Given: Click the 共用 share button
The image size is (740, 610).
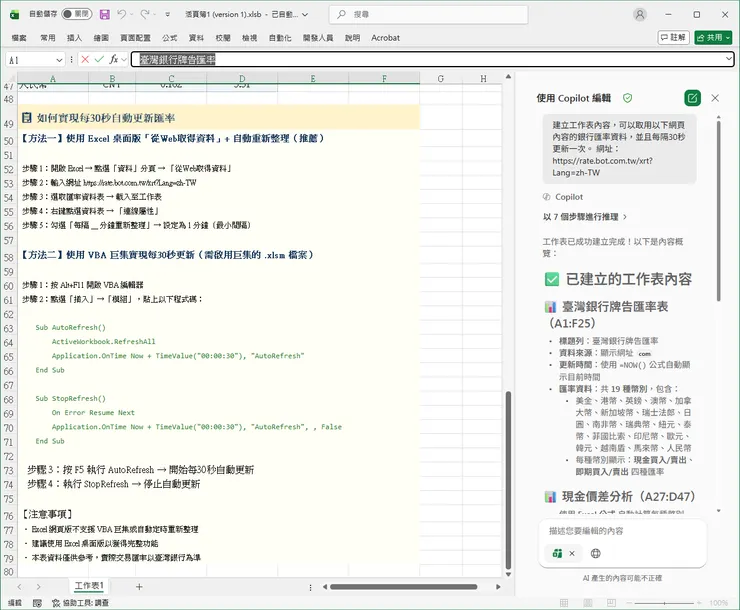Looking at the screenshot, I should pyautogui.click(x=713, y=37).
